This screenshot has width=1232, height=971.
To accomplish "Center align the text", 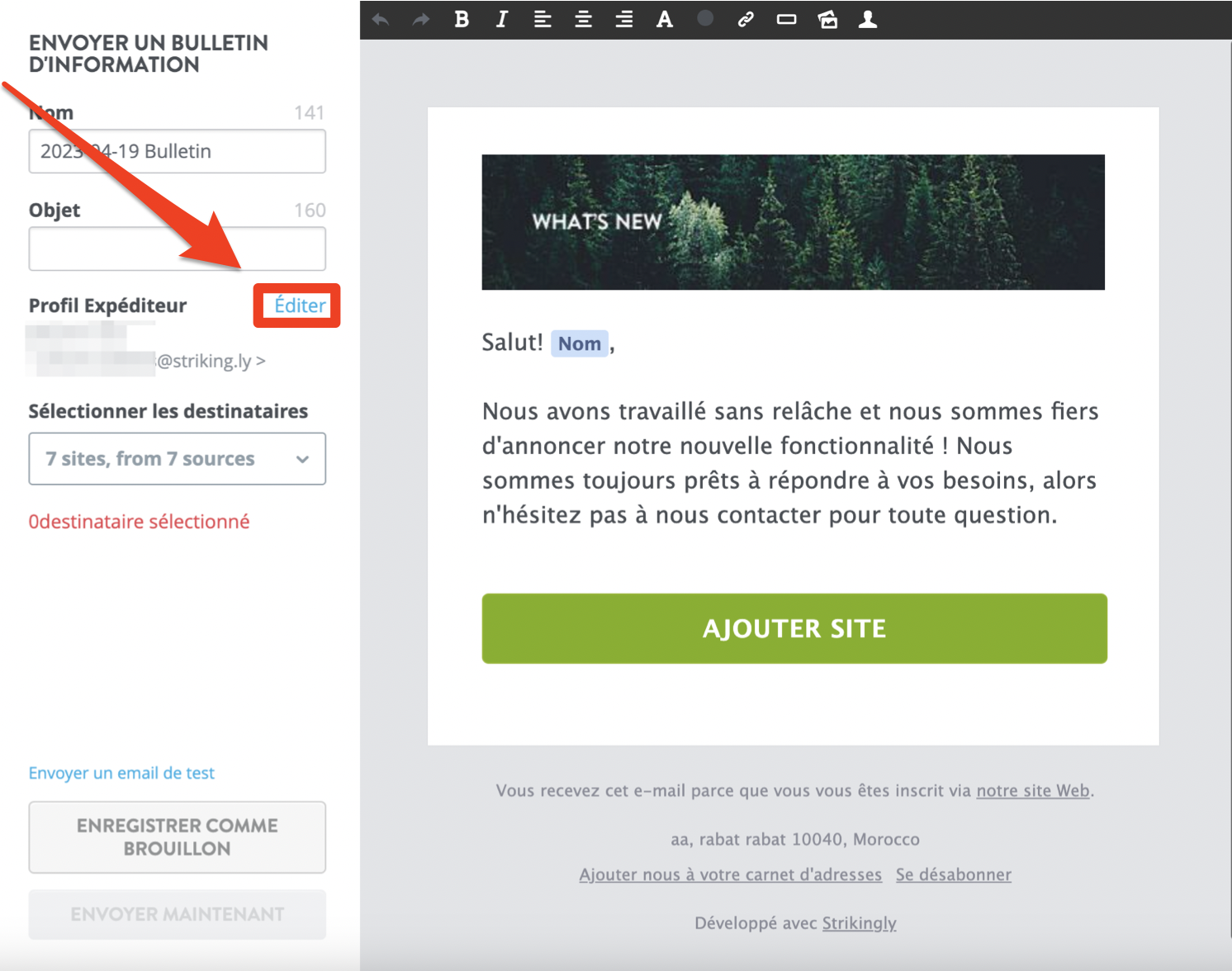I will (x=583, y=19).
